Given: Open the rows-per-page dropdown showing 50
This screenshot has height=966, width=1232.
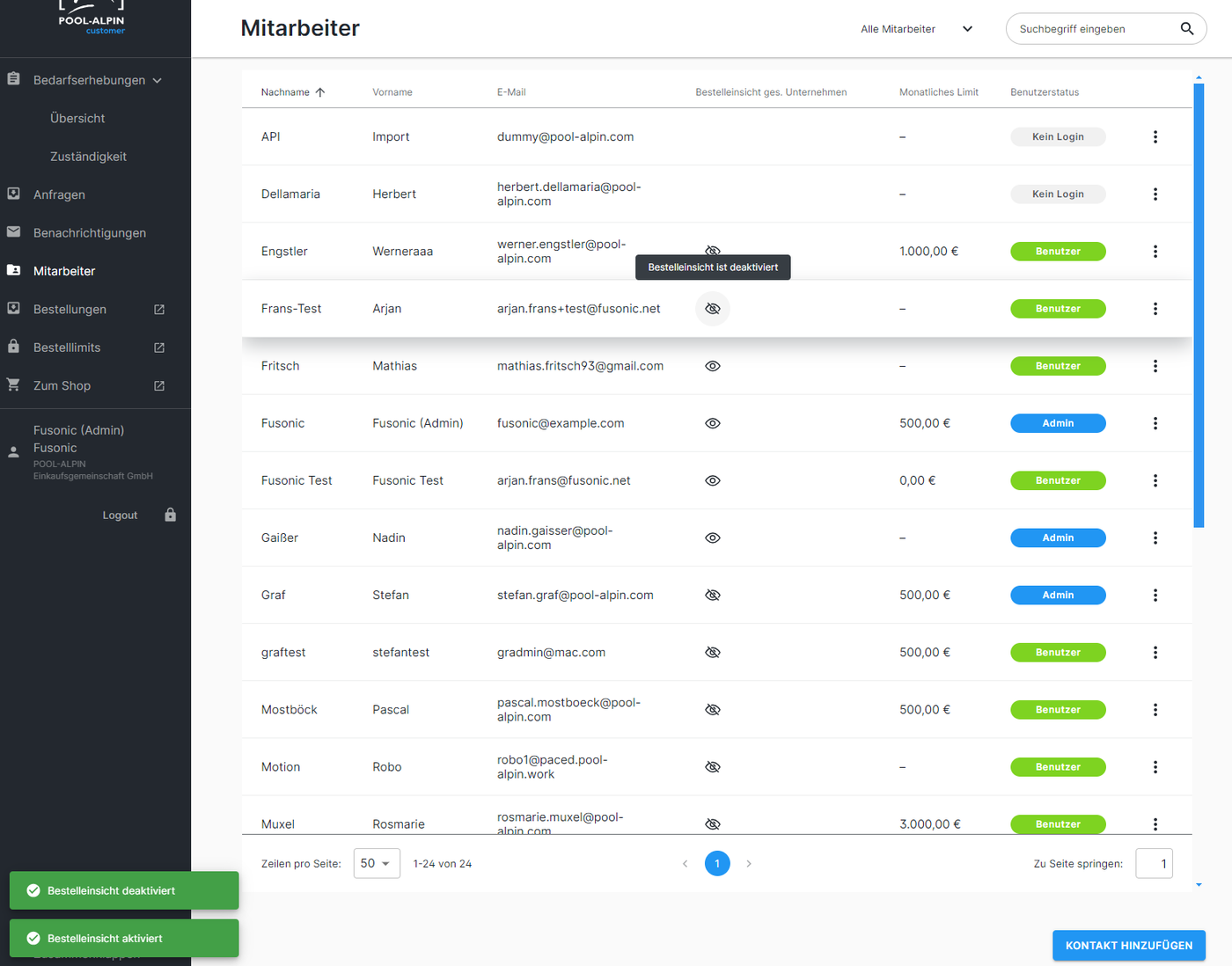Looking at the screenshot, I should pos(377,864).
